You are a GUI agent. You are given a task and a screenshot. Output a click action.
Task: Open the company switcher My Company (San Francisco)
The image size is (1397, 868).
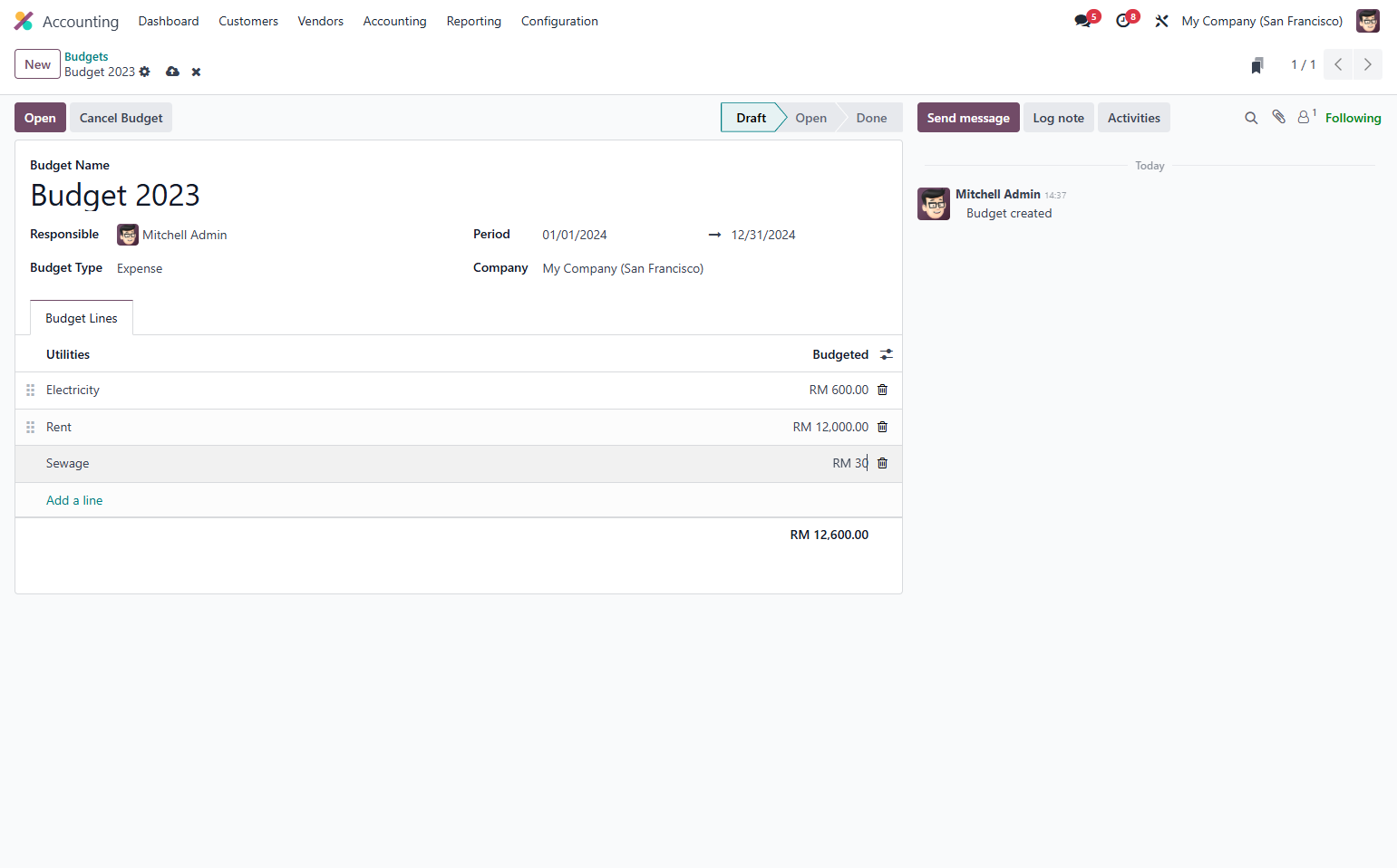(1262, 21)
